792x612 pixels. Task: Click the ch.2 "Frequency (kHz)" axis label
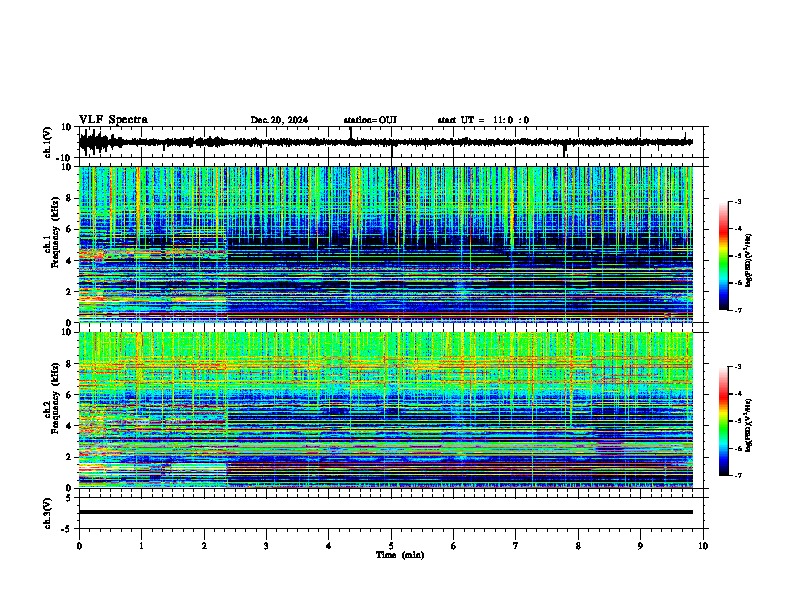tap(55, 398)
